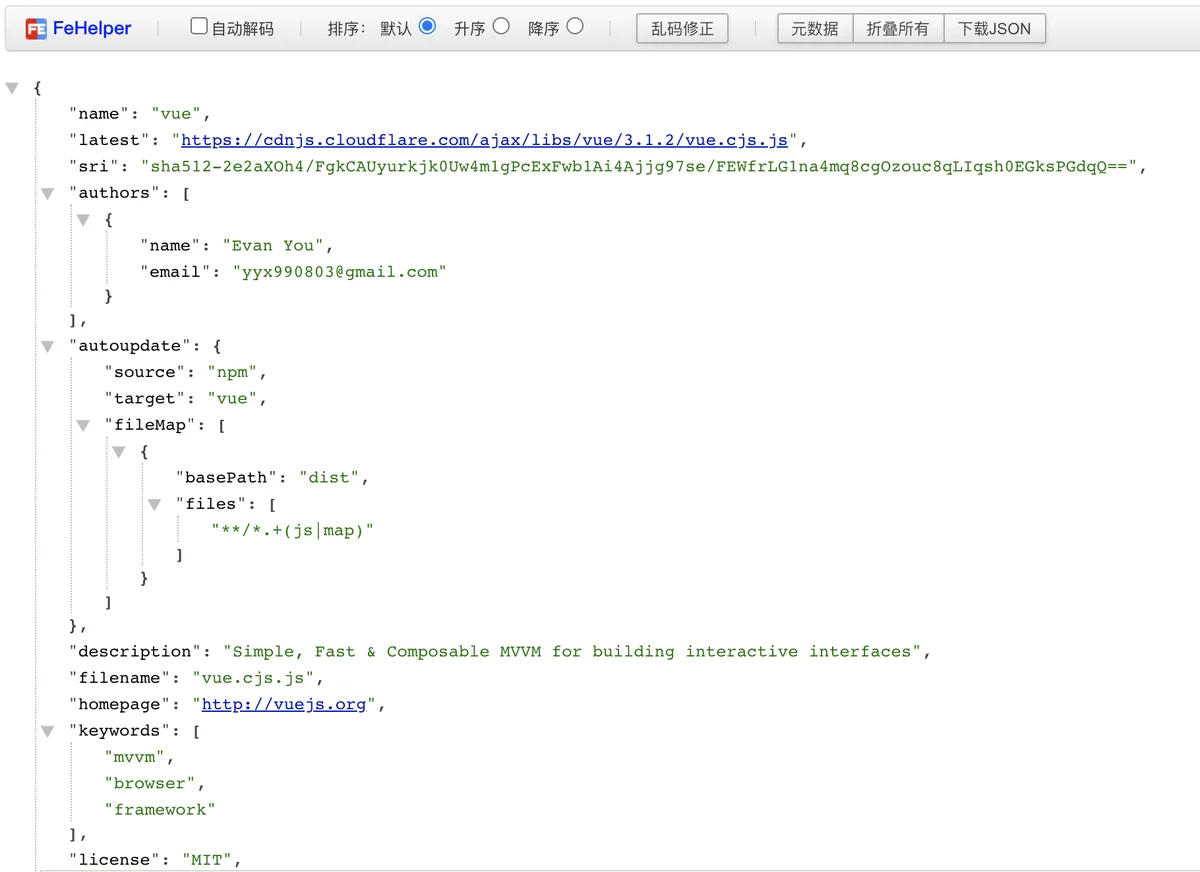Click the "email" key
This screenshot has width=1200, height=872.
coord(176,271)
